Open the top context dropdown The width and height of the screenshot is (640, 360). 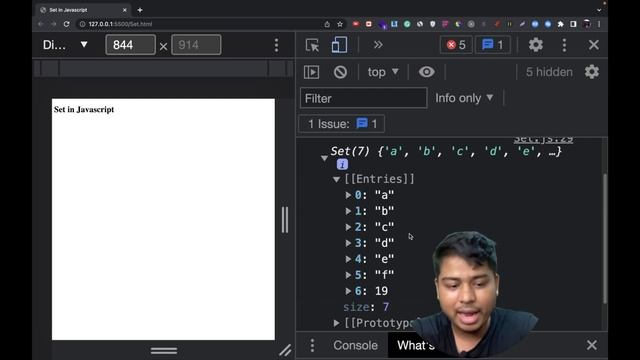point(383,72)
